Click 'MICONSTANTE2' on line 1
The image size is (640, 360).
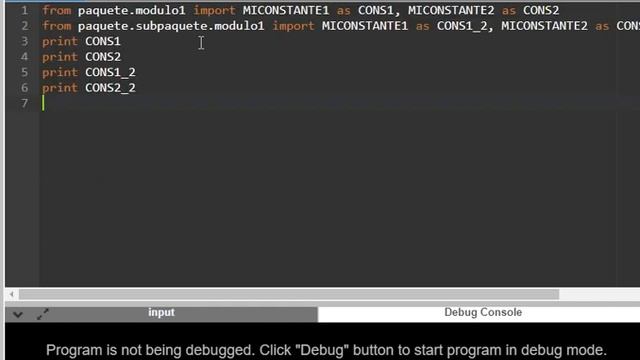point(451,11)
